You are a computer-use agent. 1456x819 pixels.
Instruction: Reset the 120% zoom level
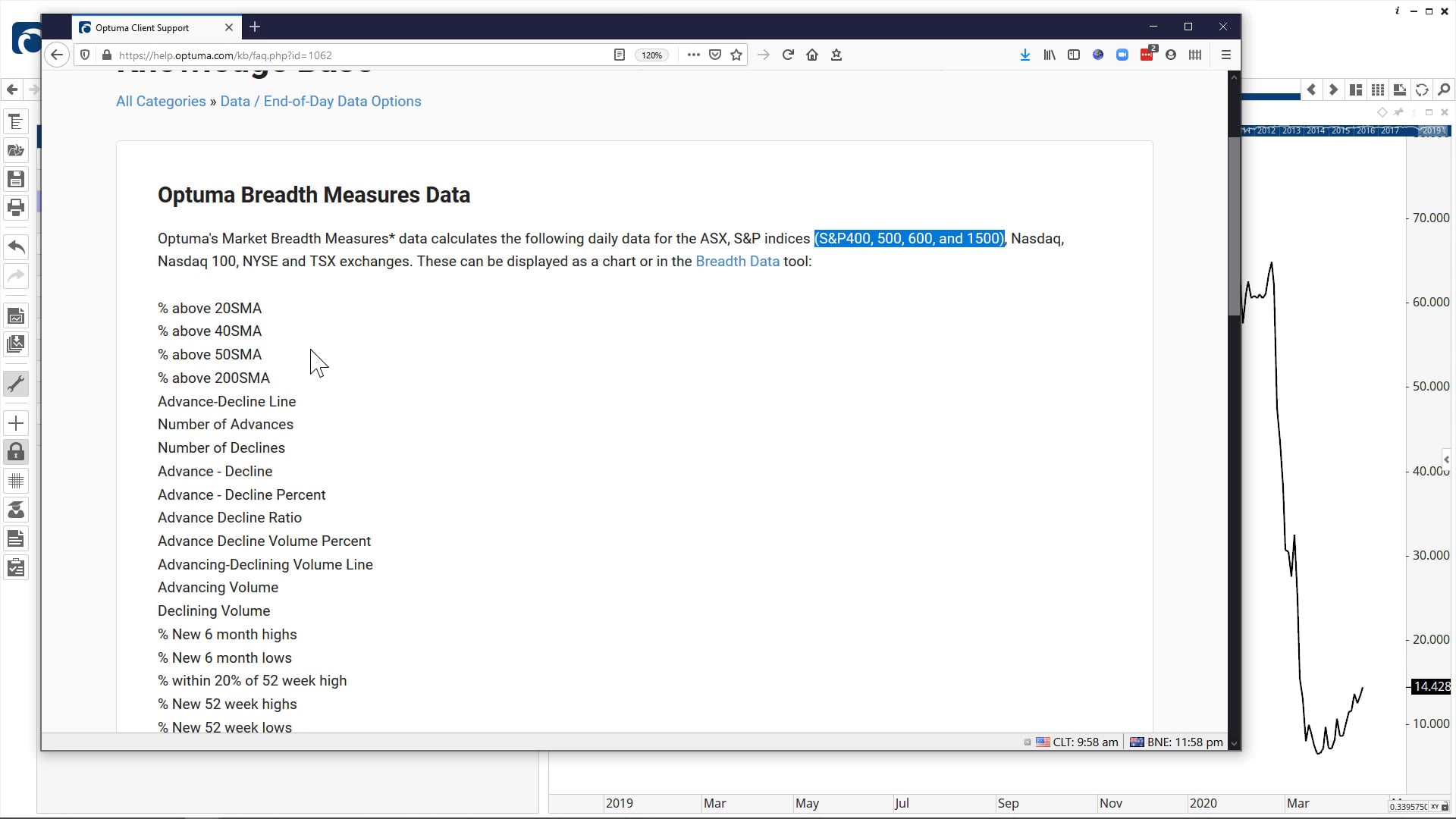[x=652, y=55]
